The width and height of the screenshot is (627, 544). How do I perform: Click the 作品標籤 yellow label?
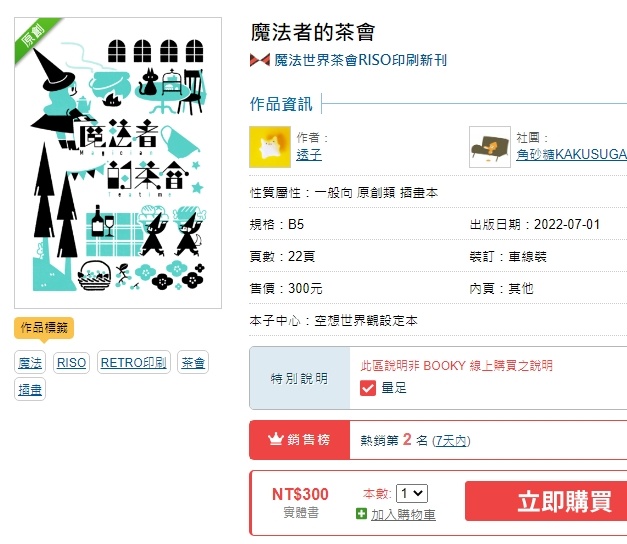pos(44,328)
